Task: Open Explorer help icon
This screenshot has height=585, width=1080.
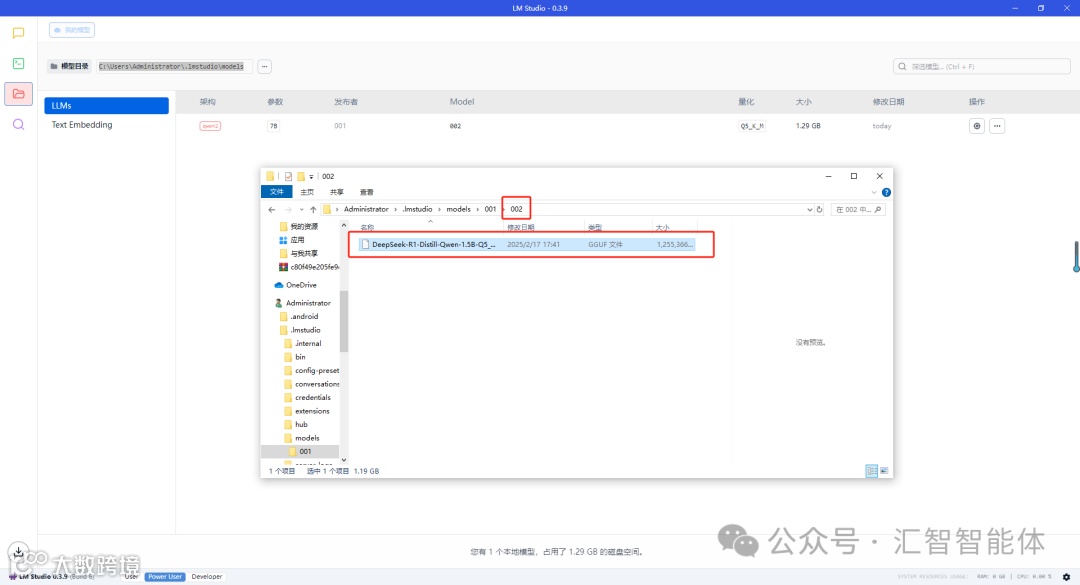Action: point(886,192)
